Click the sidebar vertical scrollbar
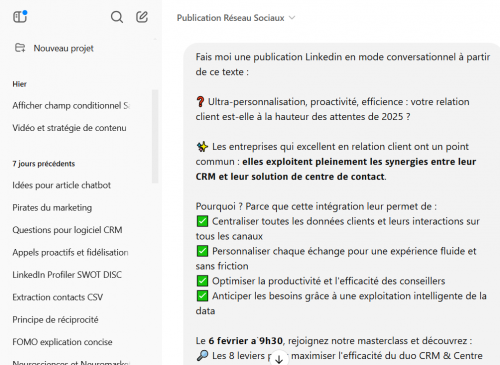Image resolution: width=500 pixels, height=365 pixels. point(155,136)
